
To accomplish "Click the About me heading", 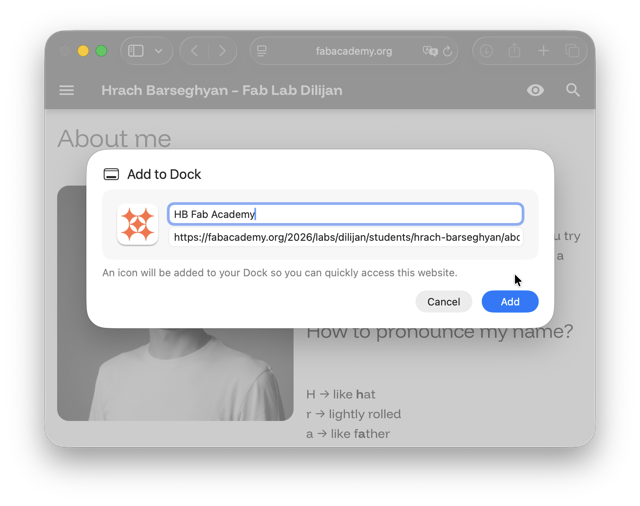I will click(x=114, y=139).
